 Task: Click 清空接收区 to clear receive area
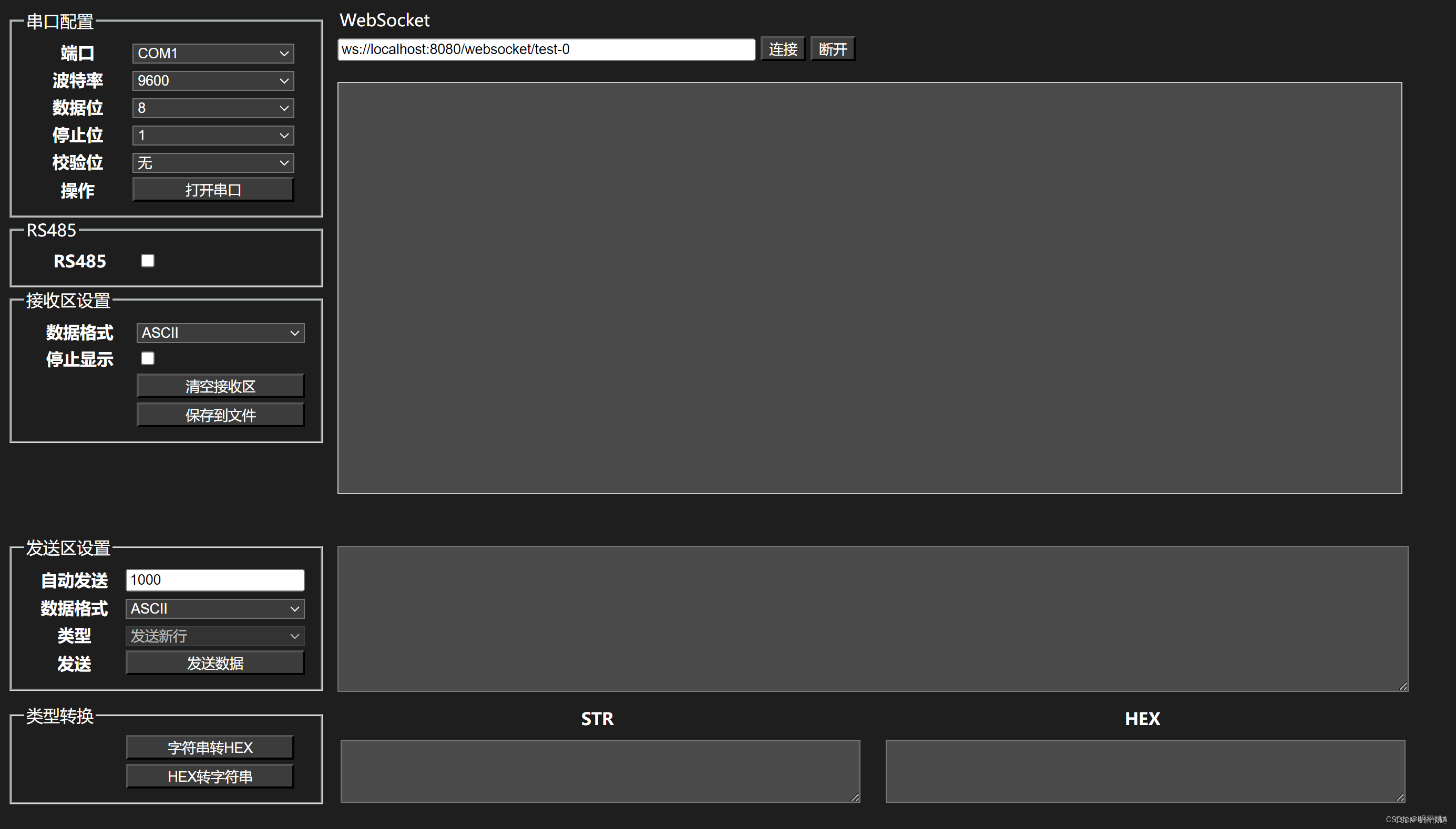point(220,386)
